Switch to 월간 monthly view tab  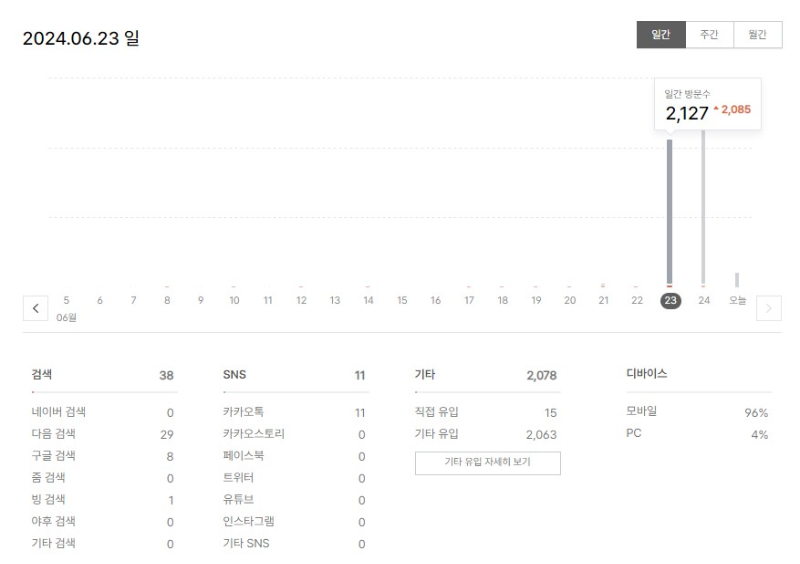(x=758, y=35)
